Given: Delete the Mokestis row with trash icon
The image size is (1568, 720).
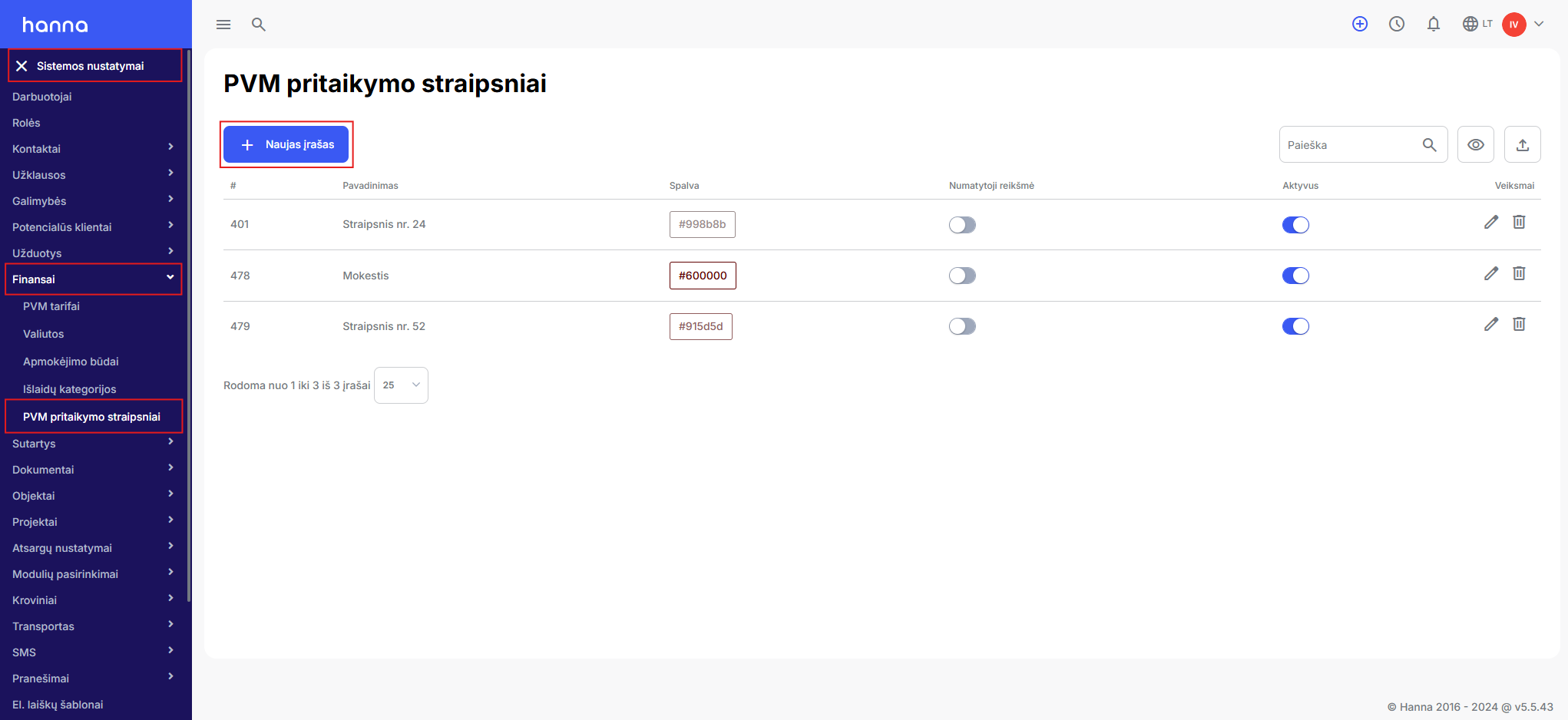Looking at the screenshot, I should click(1519, 273).
